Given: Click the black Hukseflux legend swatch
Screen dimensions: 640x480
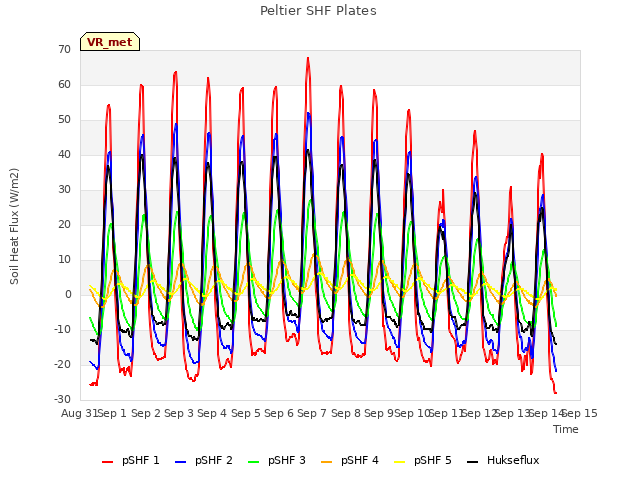Looking at the screenshot, I should click(473, 462).
